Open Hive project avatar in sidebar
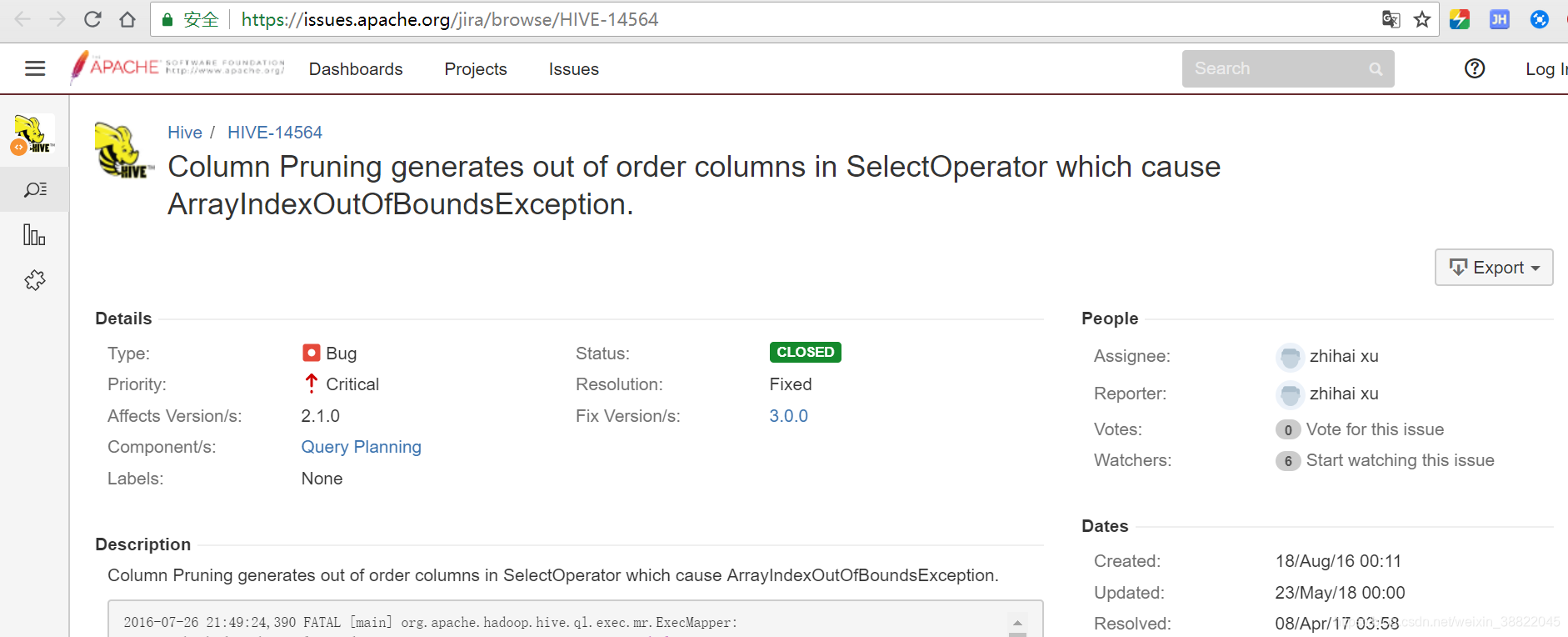Viewport: 1568px width, 637px height. pyautogui.click(x=33, y=135)
